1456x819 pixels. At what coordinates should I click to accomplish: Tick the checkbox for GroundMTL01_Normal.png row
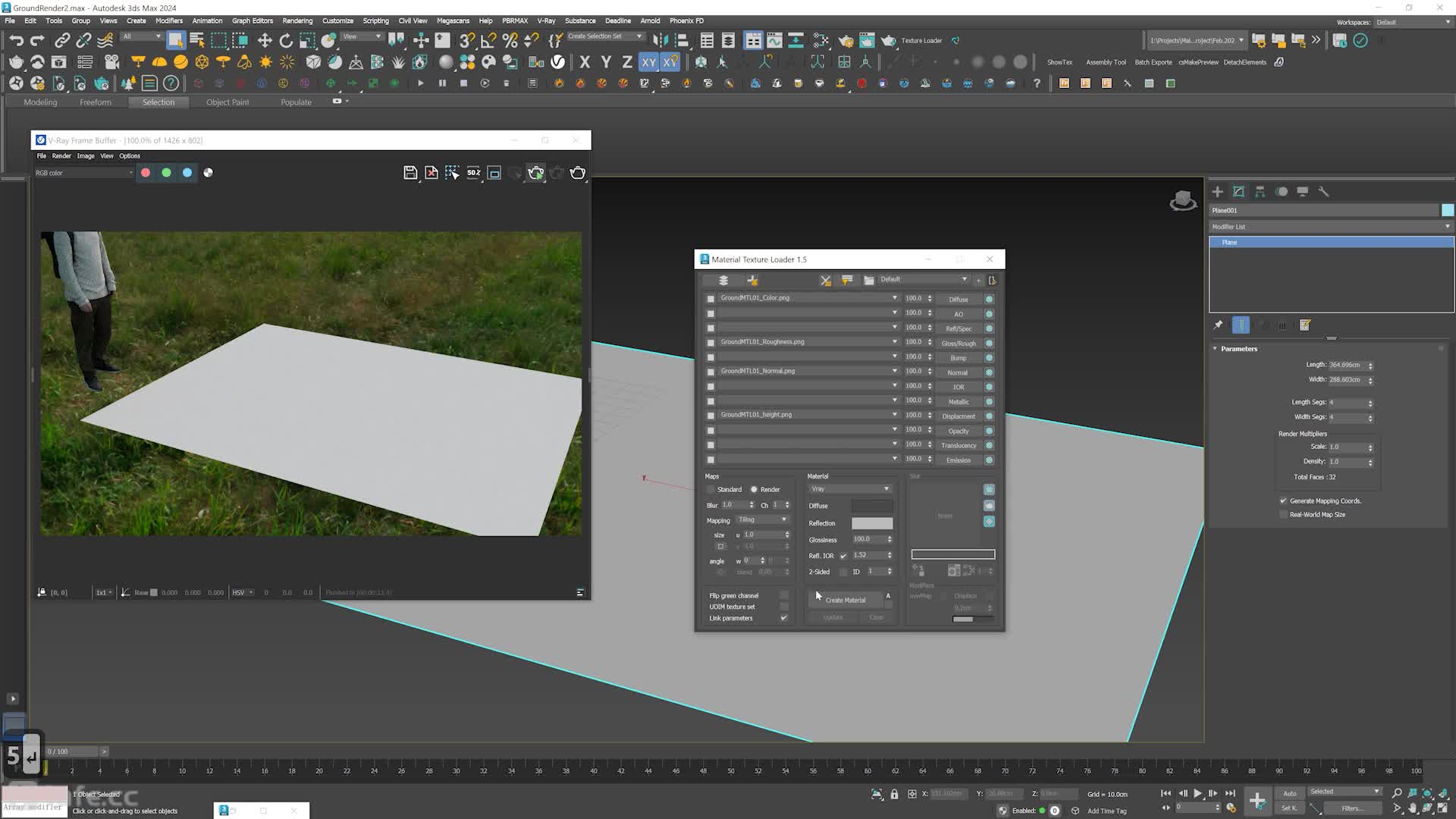click(711, 372)
